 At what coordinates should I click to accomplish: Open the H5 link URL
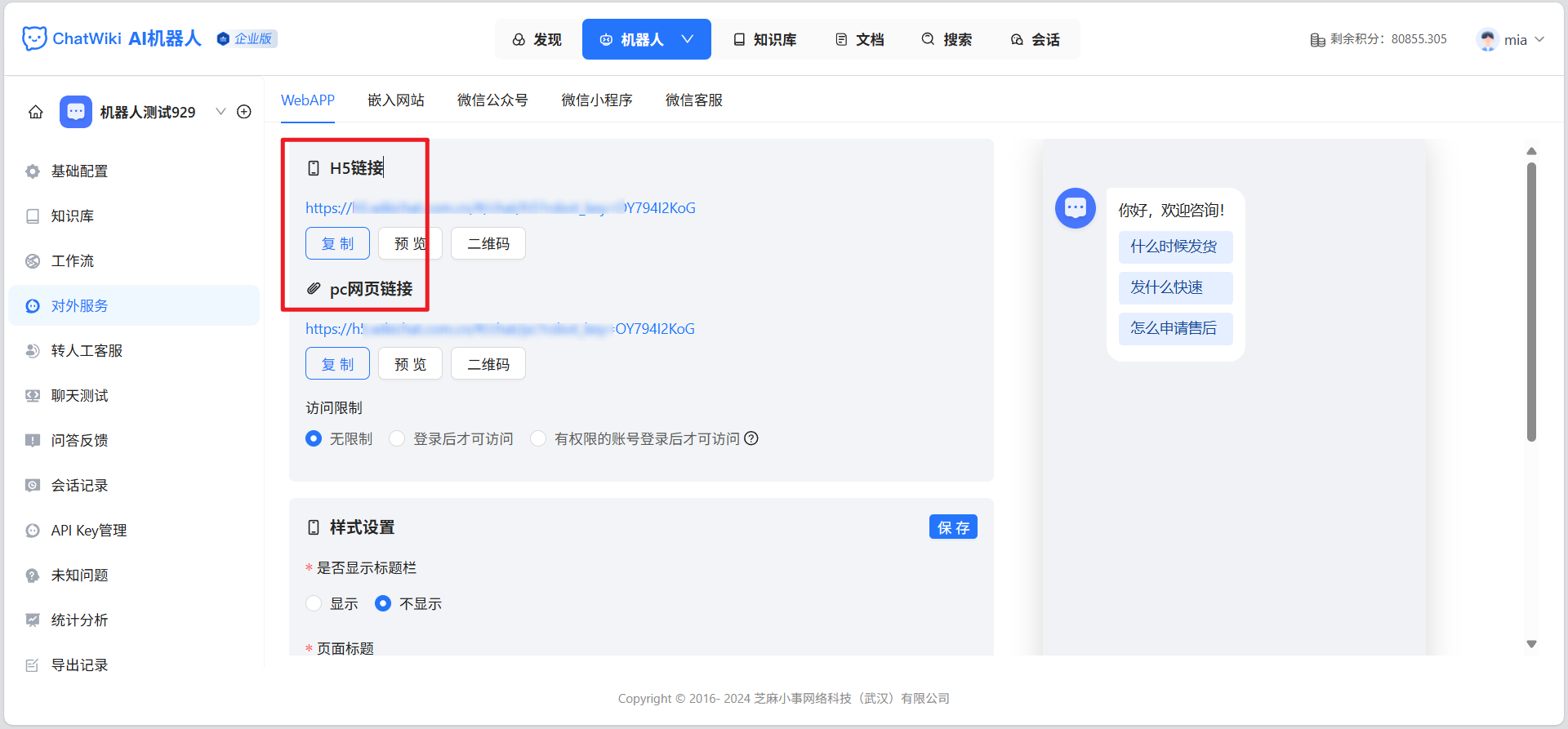[x=501, y=207]
